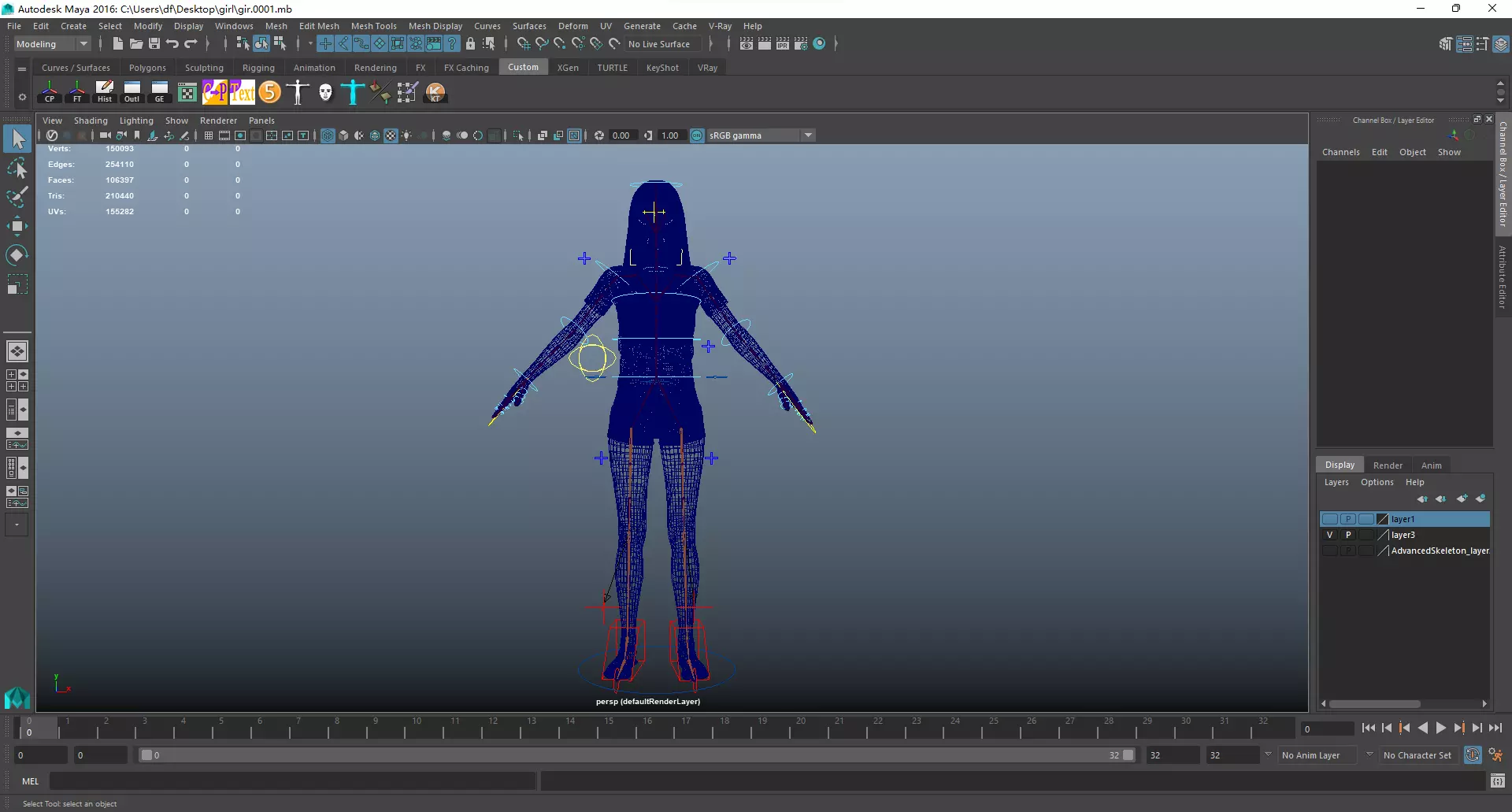This screenshot has width=1512, height=812.
Task: Click the MEL command line input
Action: pyautogui.click(x=293, y=781)
